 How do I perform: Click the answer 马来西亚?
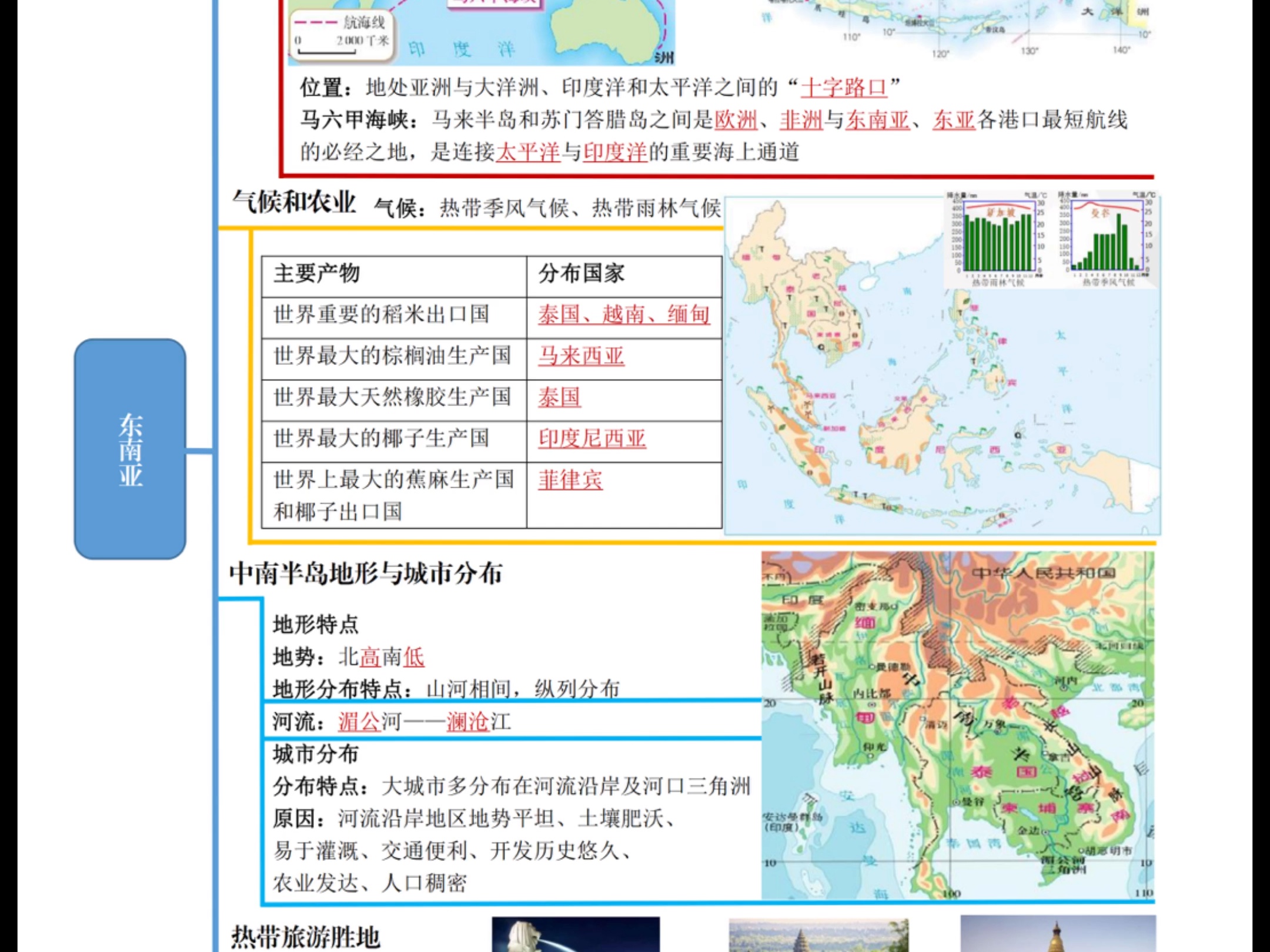pyautogui.click(x=581, y=355)
